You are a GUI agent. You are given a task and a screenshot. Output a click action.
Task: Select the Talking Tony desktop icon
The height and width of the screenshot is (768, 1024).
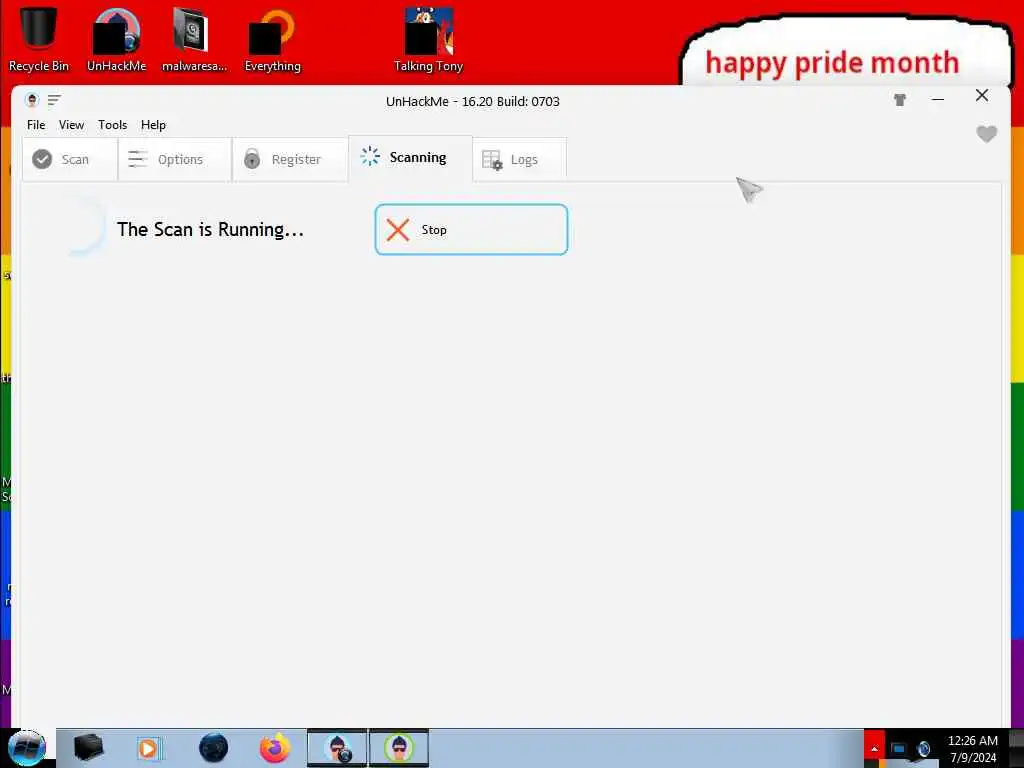[428, 39]
